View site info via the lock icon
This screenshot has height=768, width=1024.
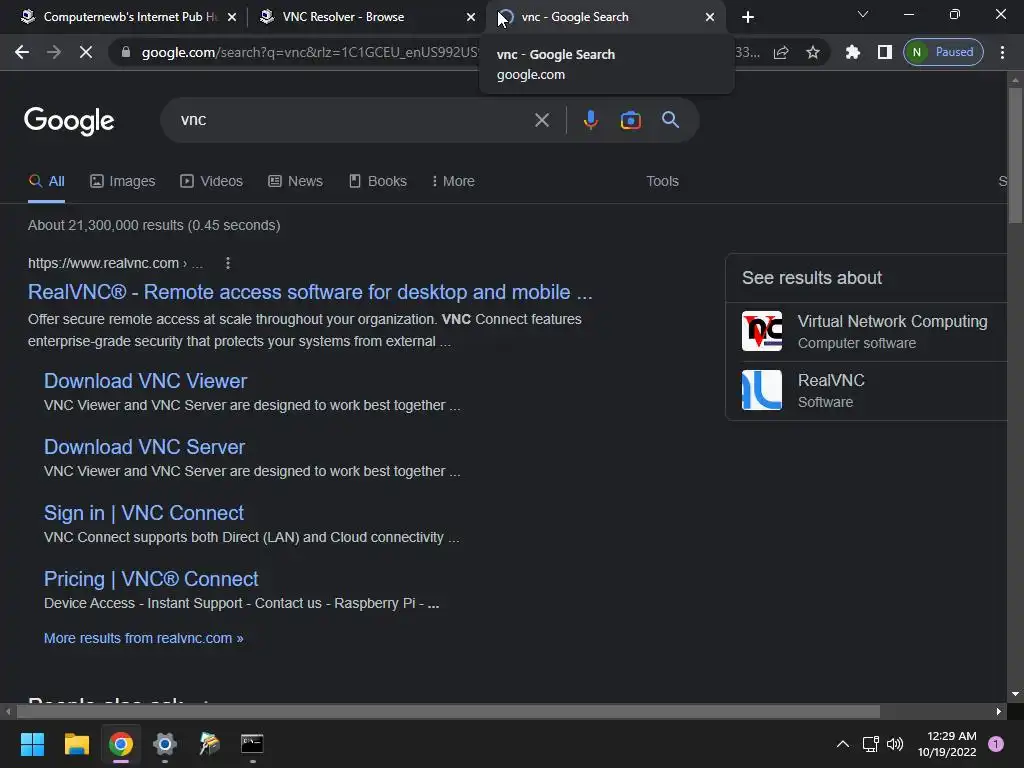point(126,52)
